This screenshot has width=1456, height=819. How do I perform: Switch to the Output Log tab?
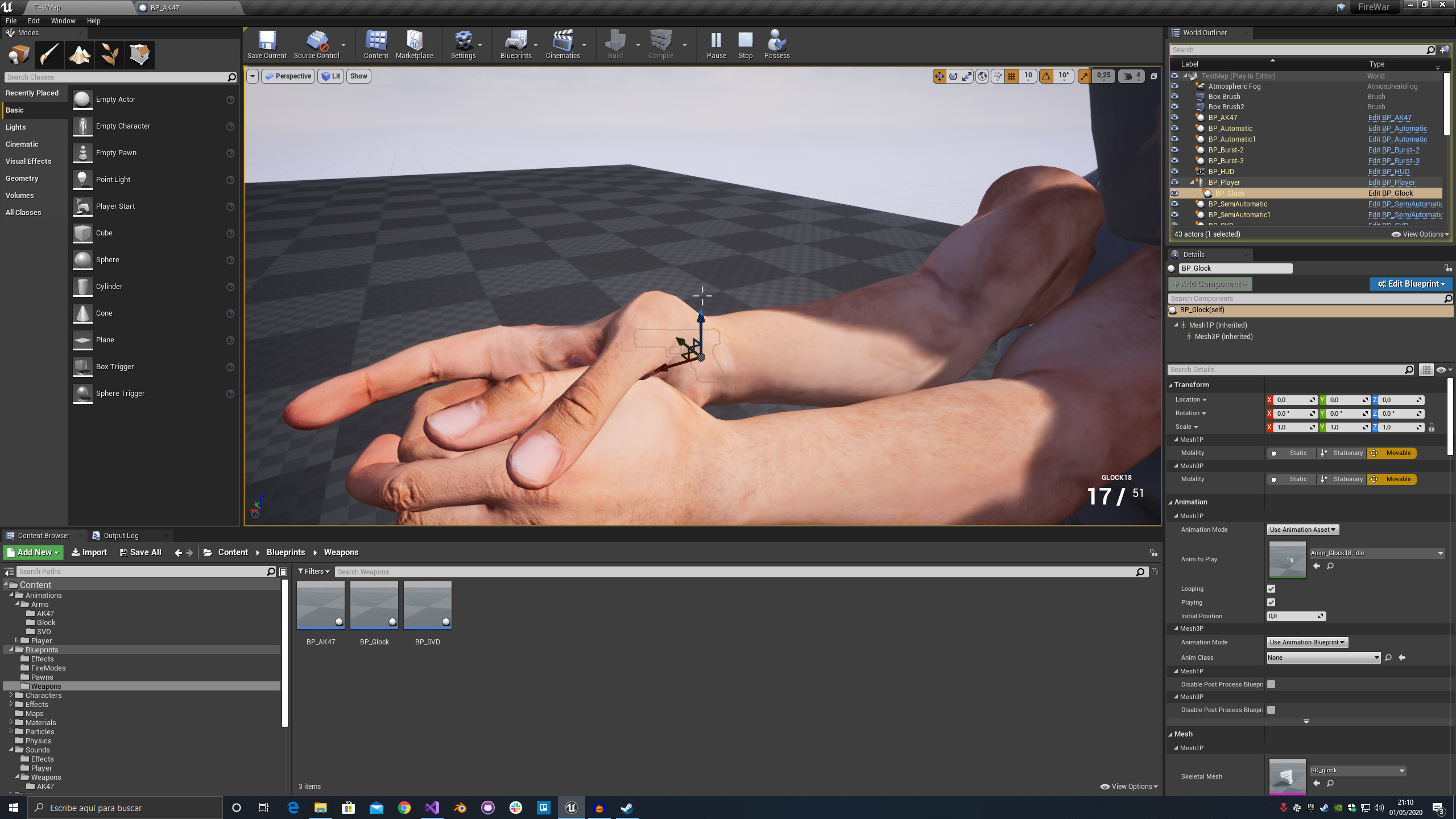121,535
